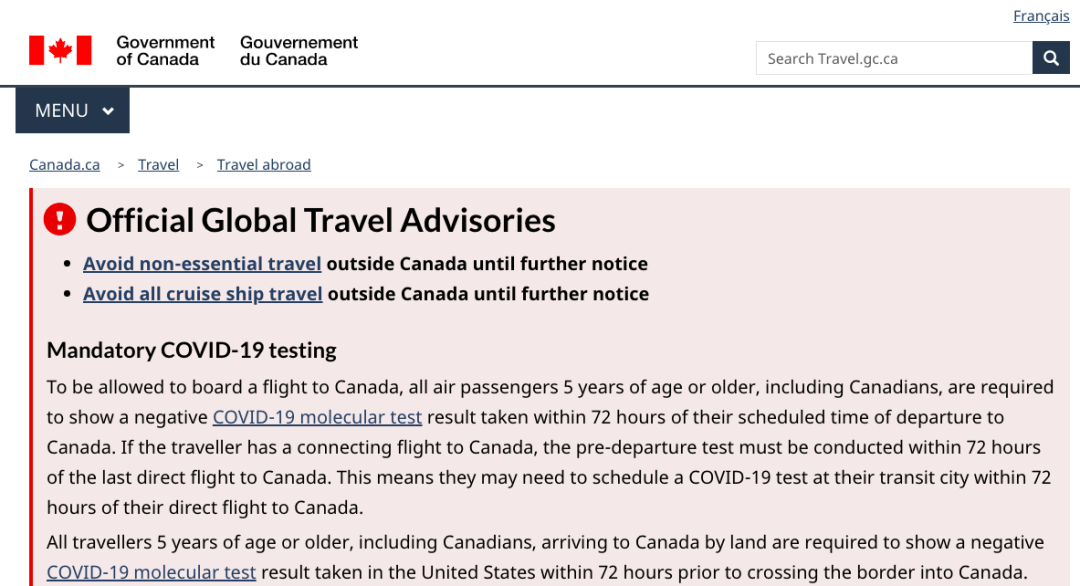Switch language via the Français link
Viewport: 1080px width, 586px height.
1041,16
